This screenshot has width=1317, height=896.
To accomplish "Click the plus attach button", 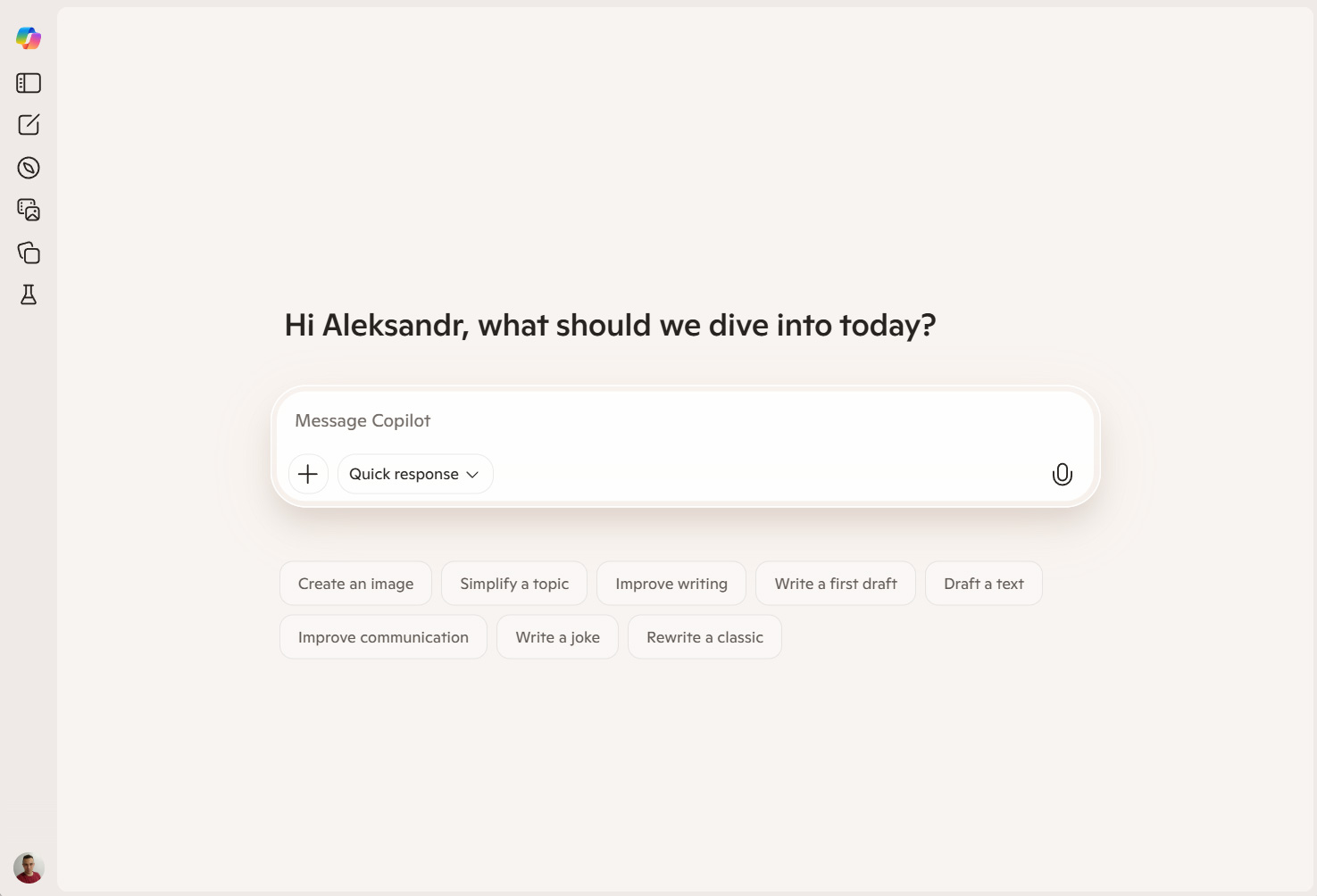I will (x=308, y=474).
